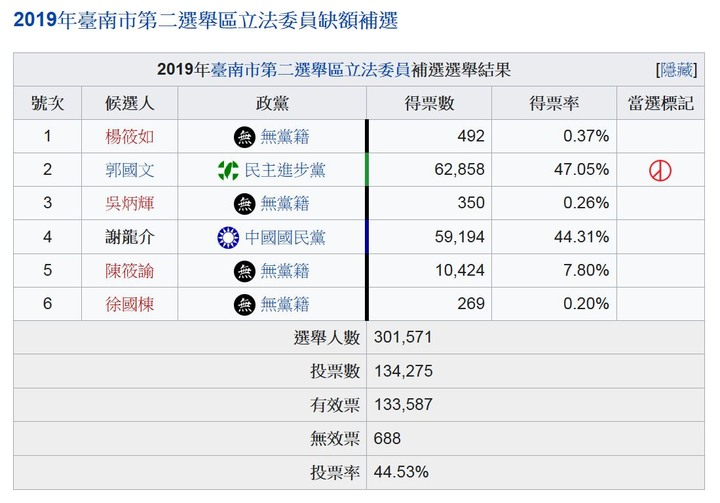Open candidate 吳炳輝 red link
The height and width of the screenshot is (503, 720).
pos(130,204)
